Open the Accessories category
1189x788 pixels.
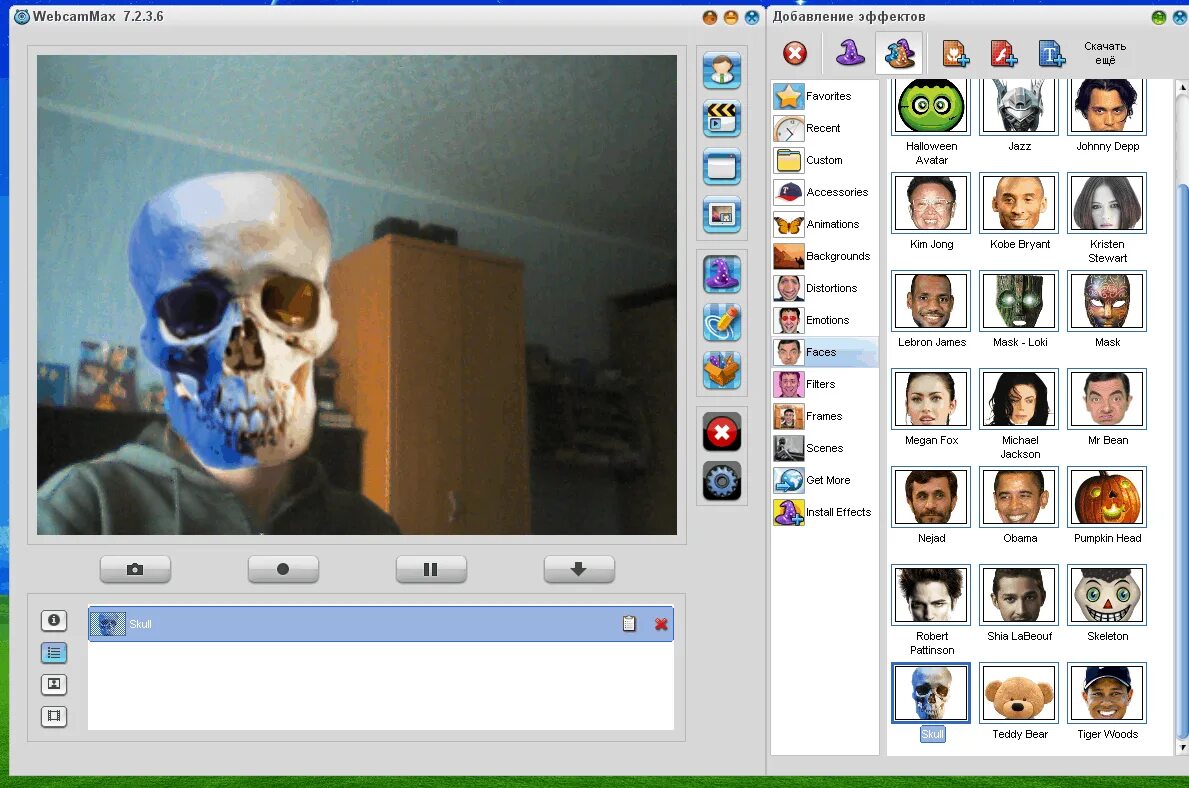pyautogui.click(x=825, y=192)
